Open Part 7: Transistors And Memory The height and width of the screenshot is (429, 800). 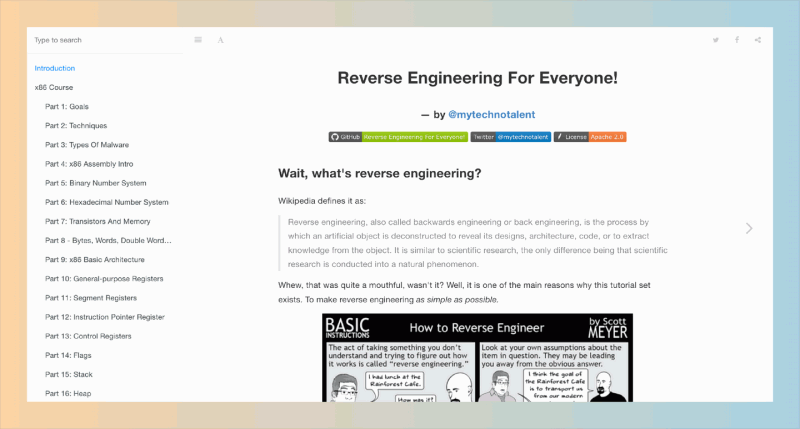(97, 221)
